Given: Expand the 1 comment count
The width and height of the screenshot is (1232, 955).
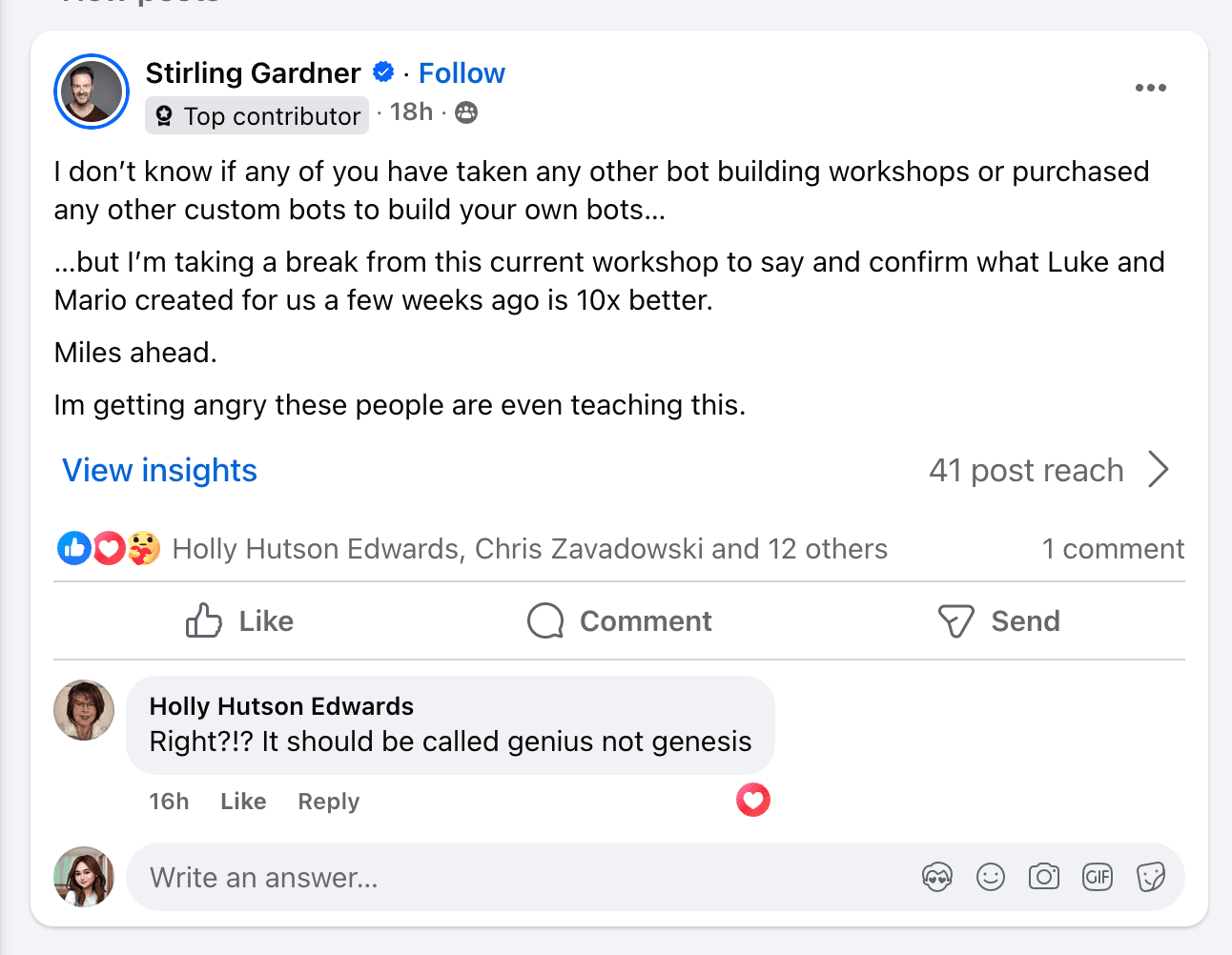Looking at the screenshot, I should pos(1113,549).
